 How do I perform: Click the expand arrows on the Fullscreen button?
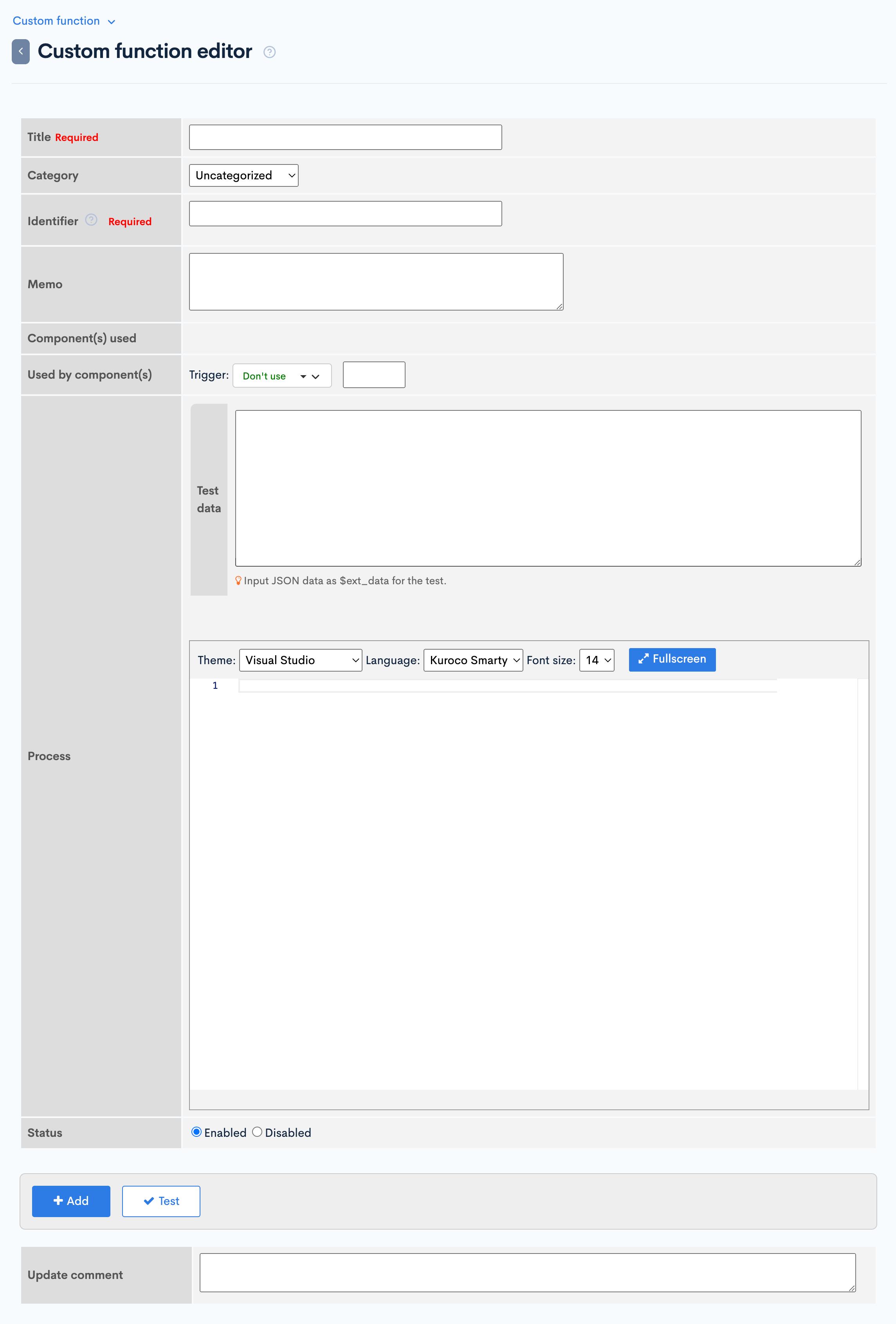[644, 659]
